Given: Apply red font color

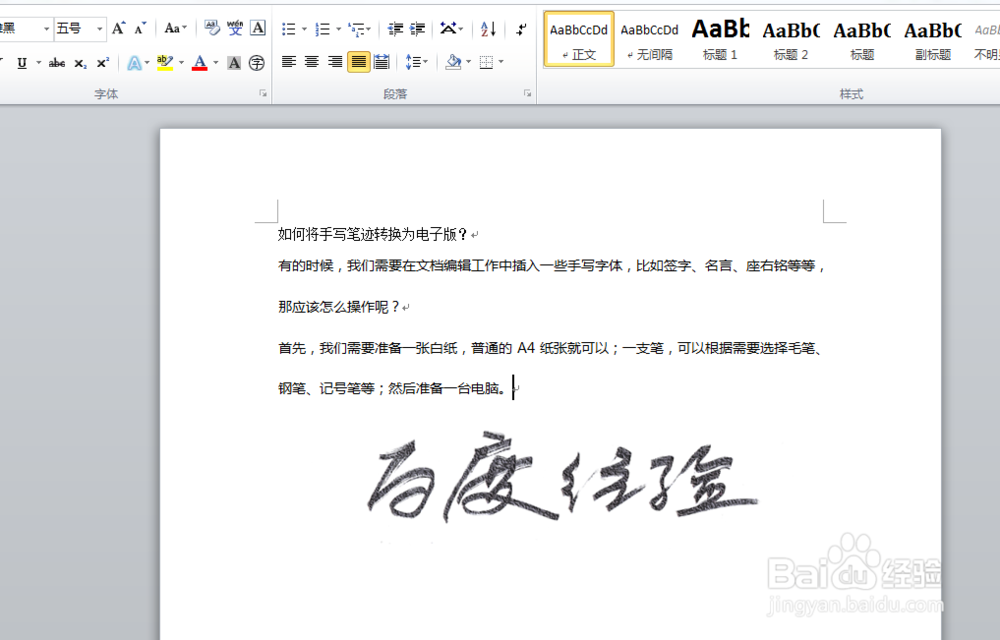Looking at the screenshot, I should [200, 62].
